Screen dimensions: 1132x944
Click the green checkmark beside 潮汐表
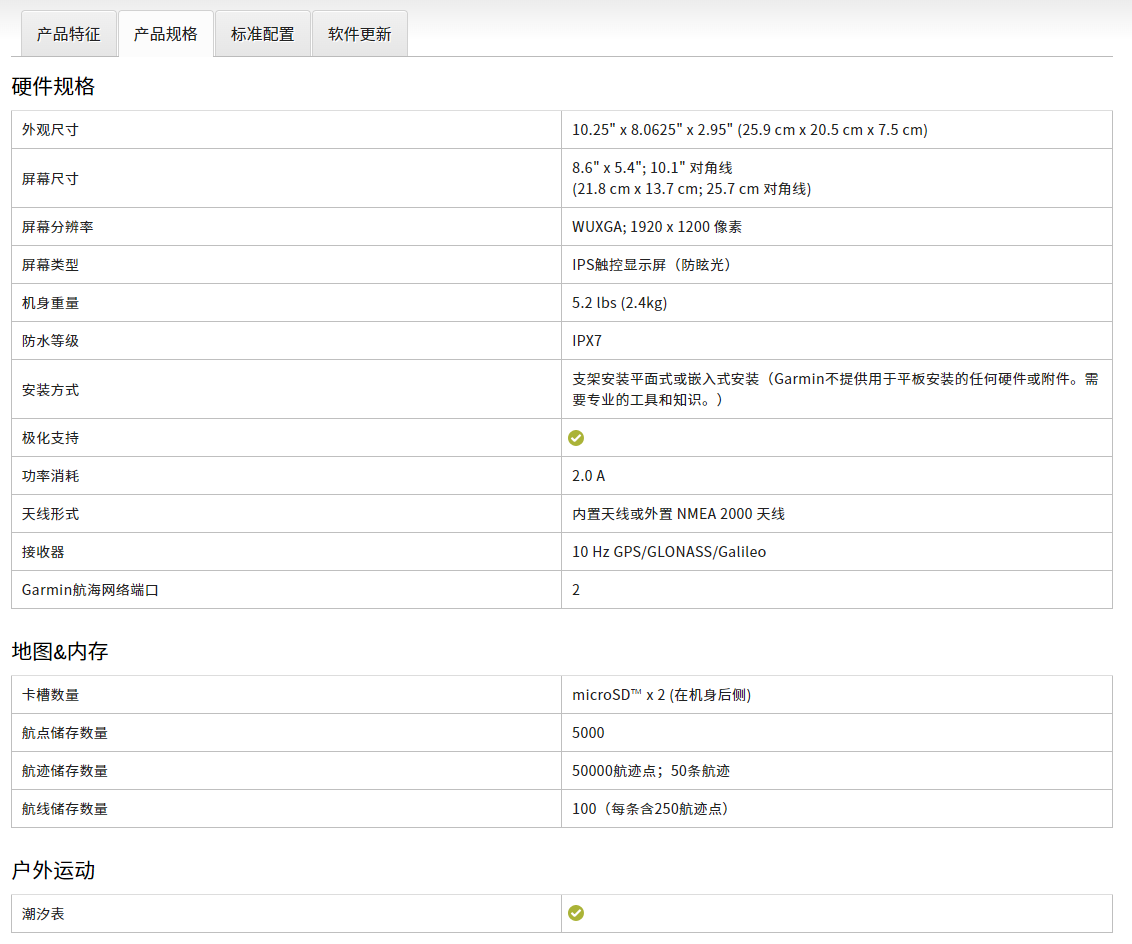tap(576, 913)
